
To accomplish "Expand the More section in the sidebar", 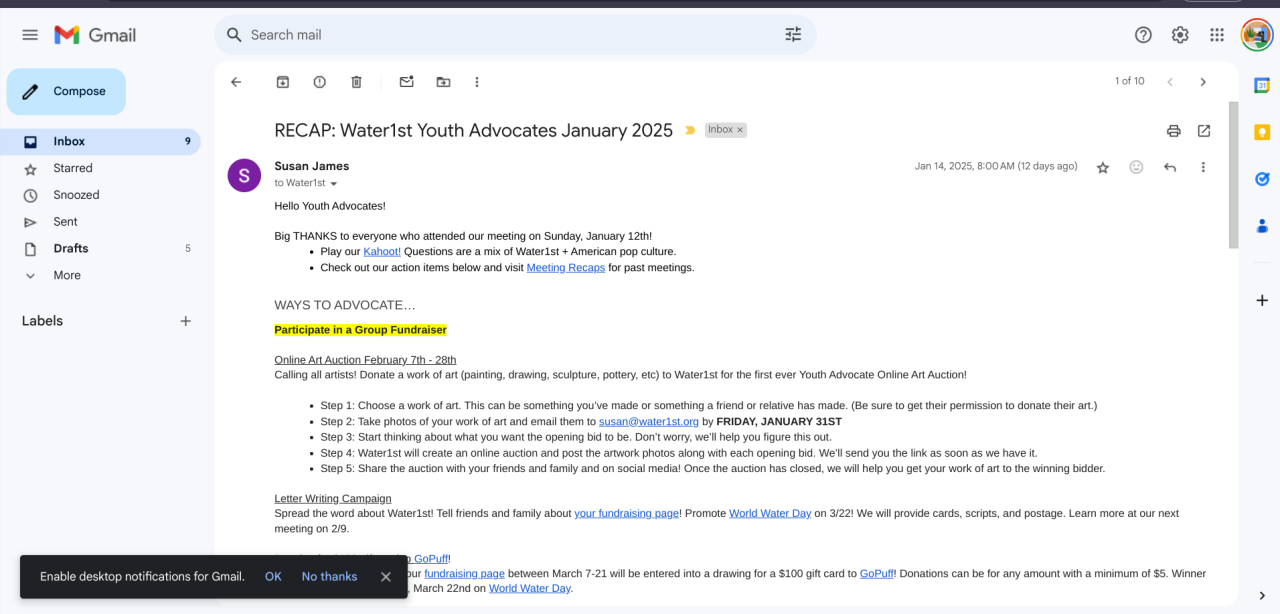I will coord(67,275).
